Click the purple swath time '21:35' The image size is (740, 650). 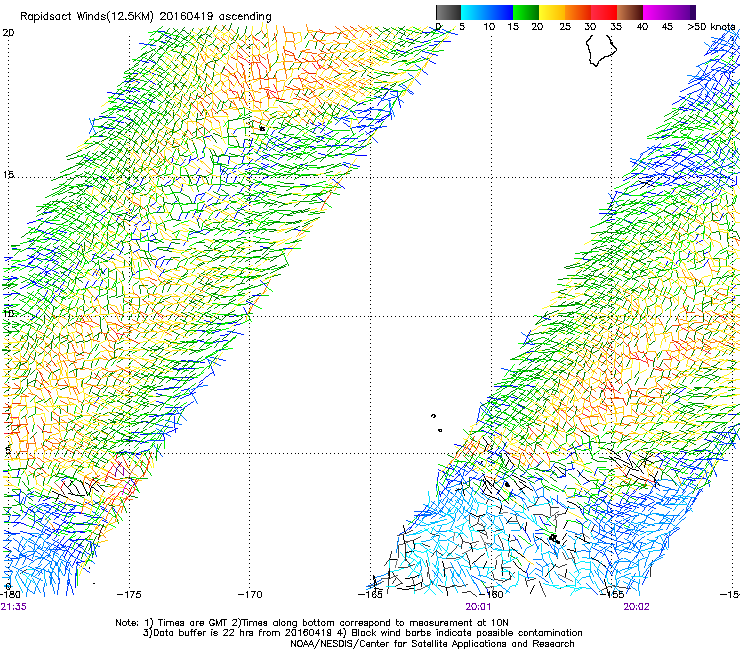[x=14, y=607]
